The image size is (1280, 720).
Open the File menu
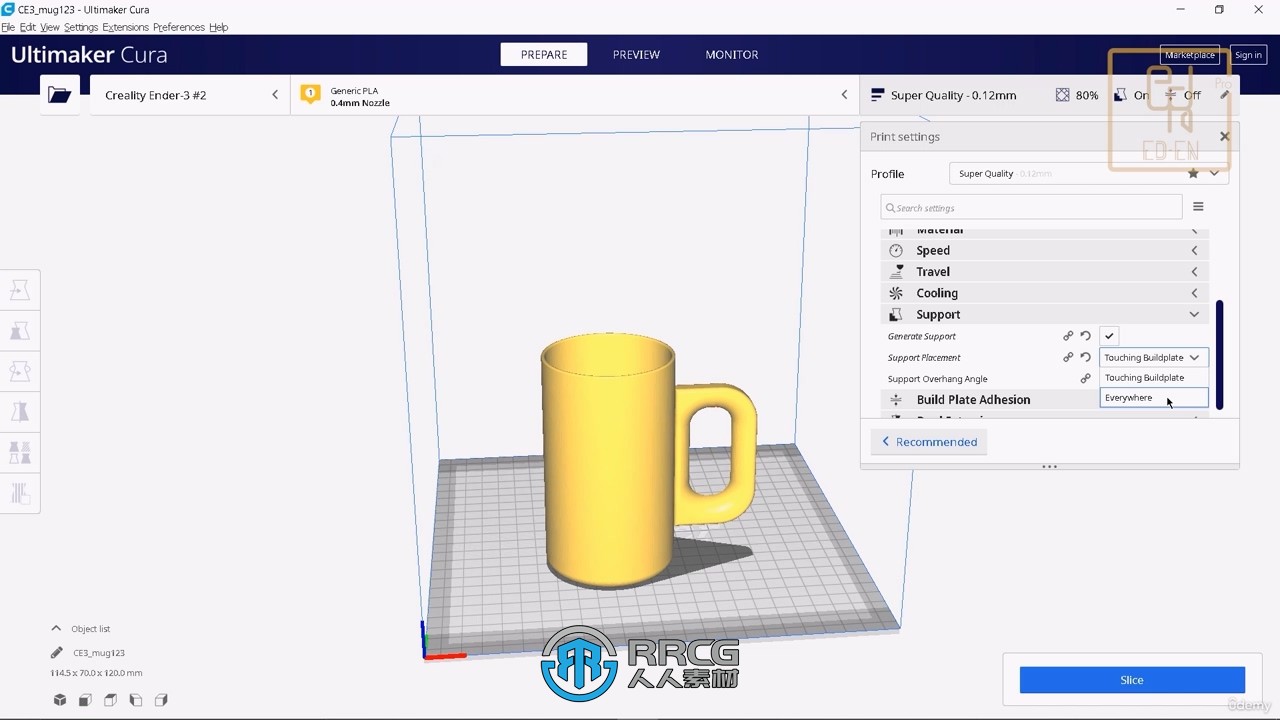point(8,27)
